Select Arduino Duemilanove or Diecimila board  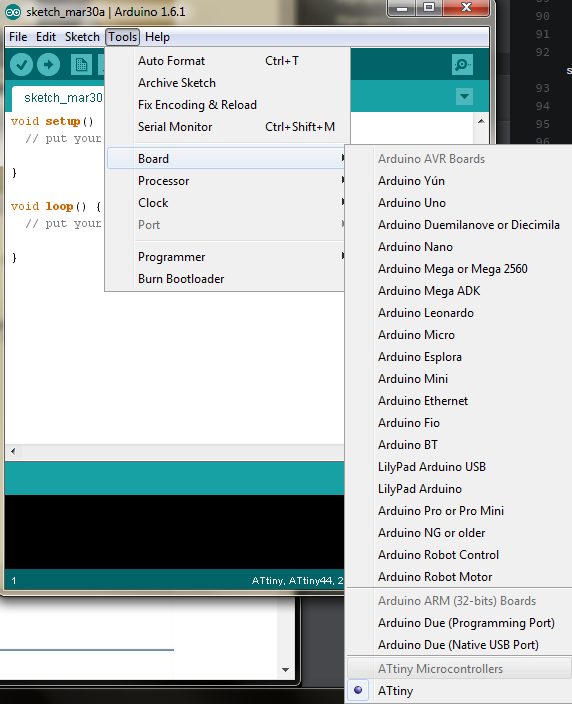458,224
